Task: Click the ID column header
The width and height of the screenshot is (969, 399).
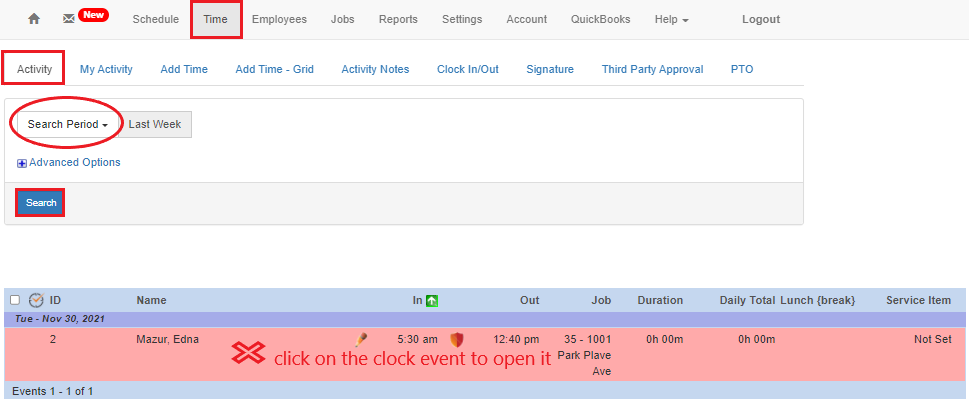Action: pos(55,300)
